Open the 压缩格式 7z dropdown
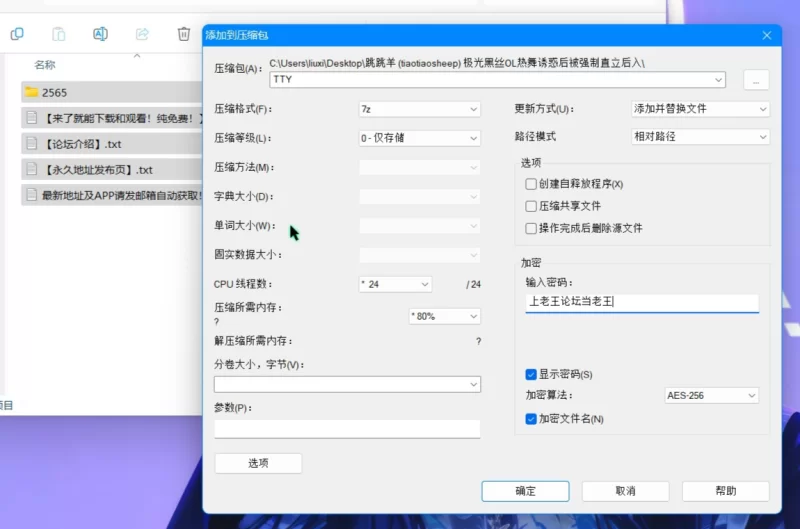This screenshot has height=529, width=800. tap(416, 108)
